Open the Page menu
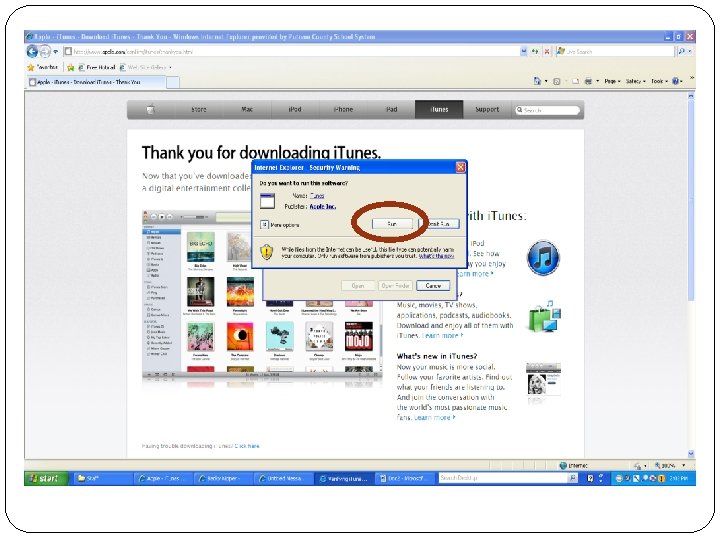The image size is (720, 540). point(612,81)
